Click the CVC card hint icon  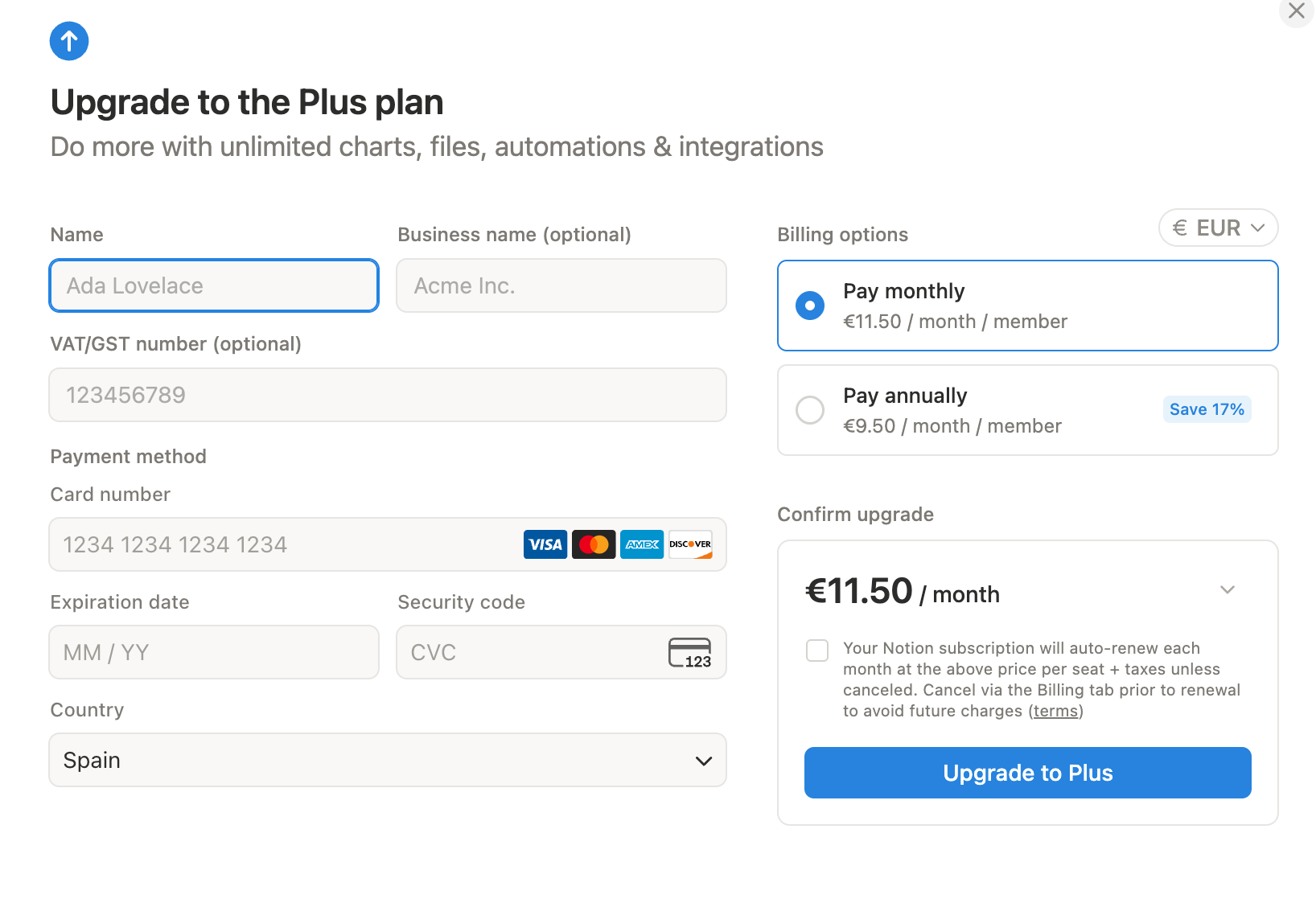point(690,652)
